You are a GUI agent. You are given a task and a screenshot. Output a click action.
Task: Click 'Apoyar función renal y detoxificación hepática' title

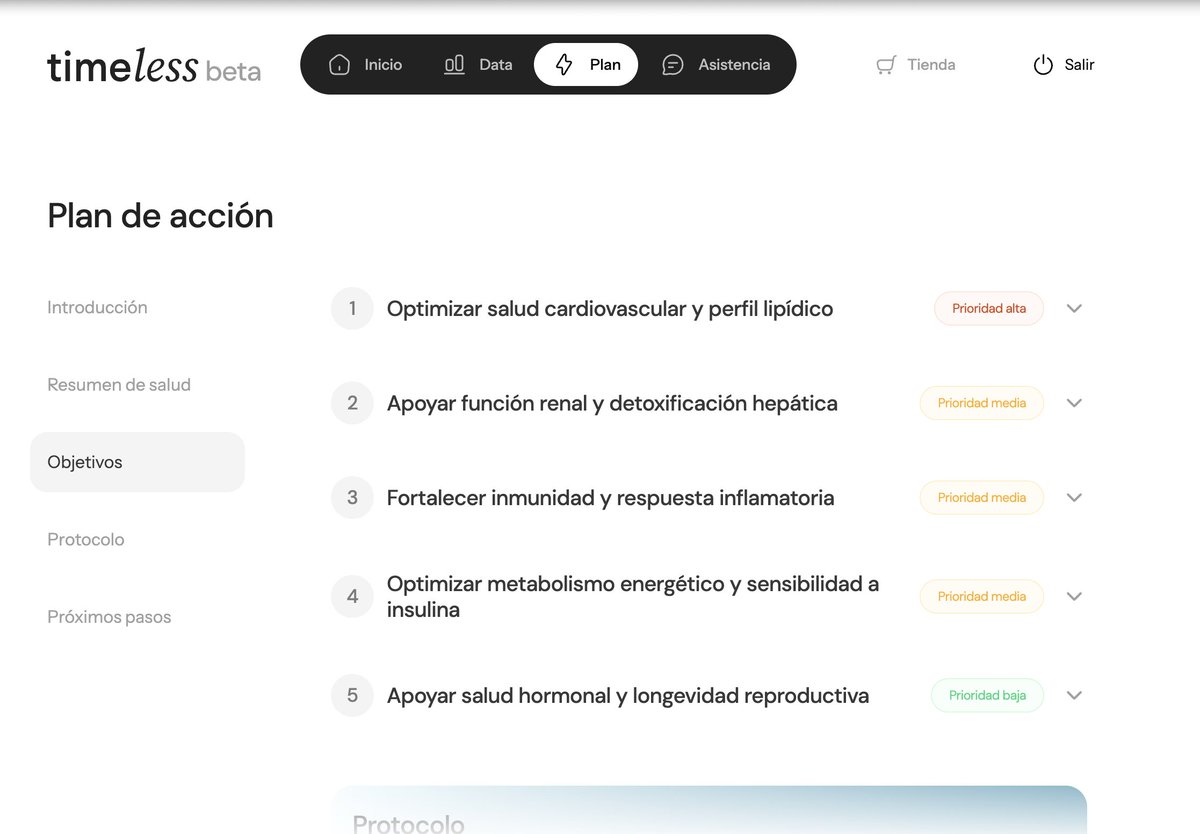pos(612,403)
